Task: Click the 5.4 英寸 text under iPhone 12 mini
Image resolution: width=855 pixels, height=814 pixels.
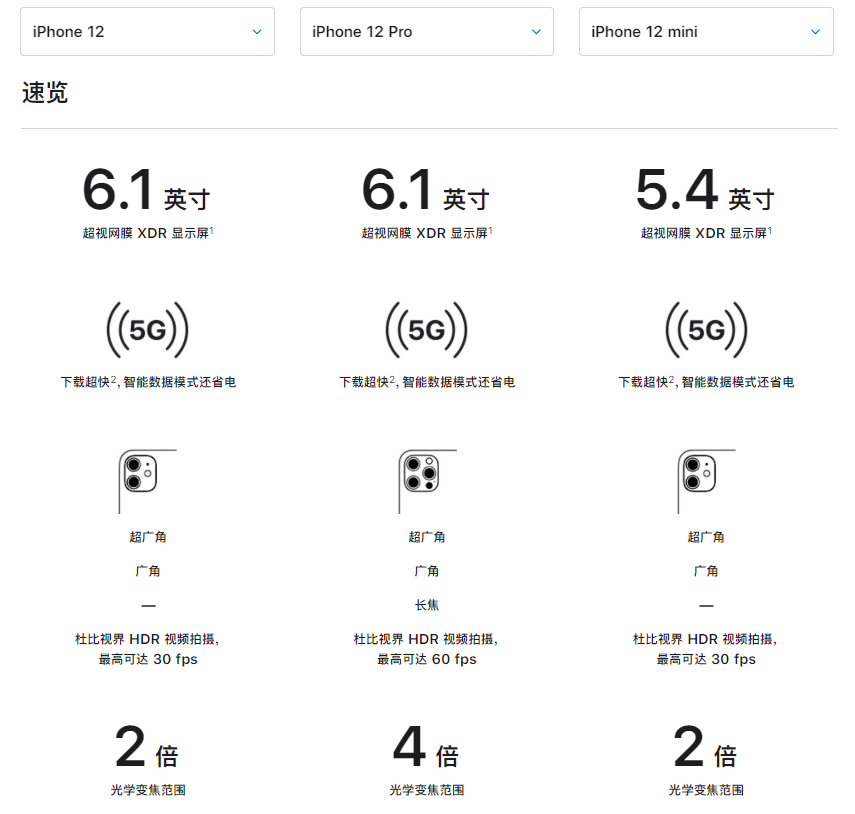Action: click(706, 190)
